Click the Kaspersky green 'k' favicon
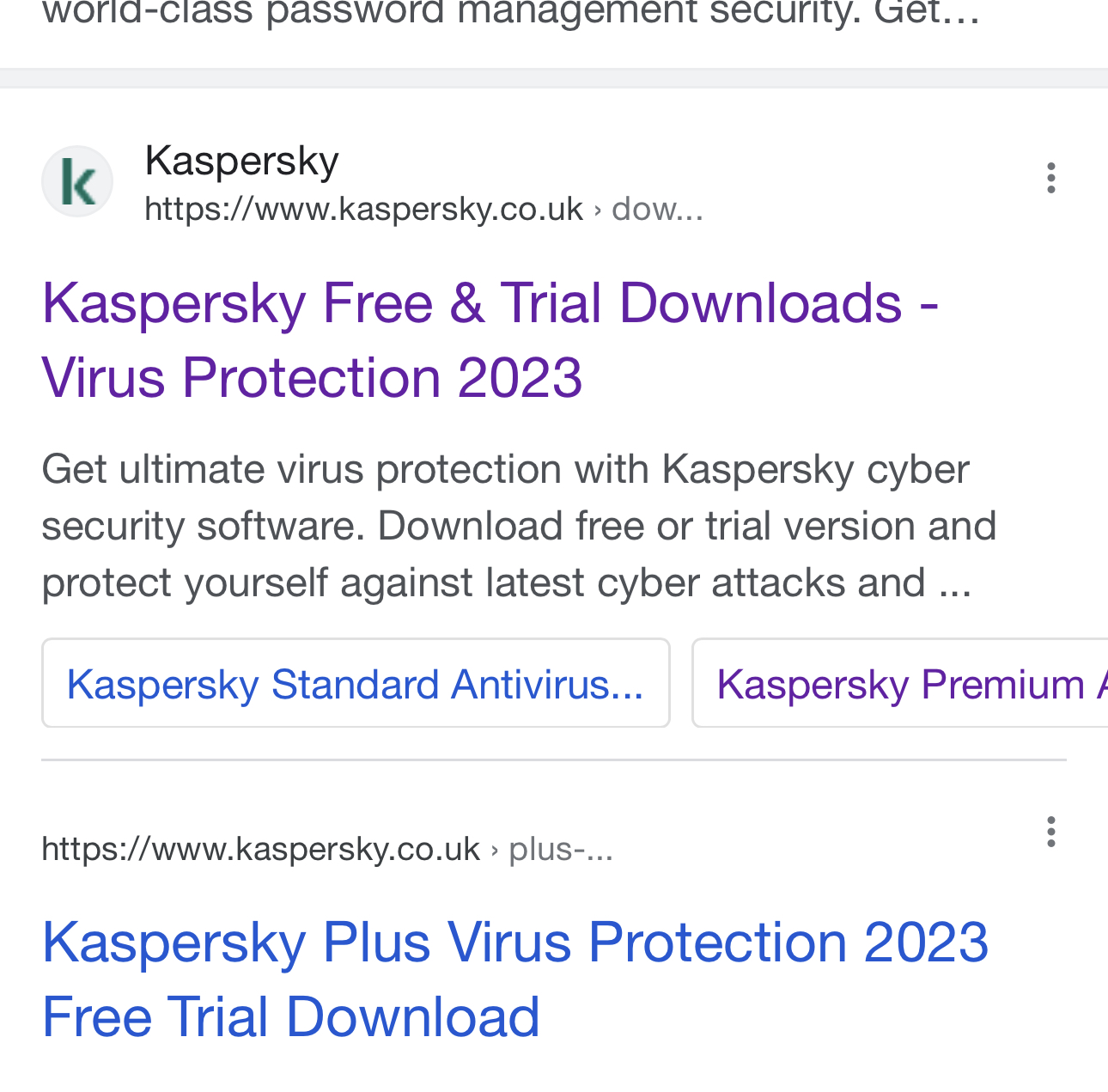 point(77,181)
